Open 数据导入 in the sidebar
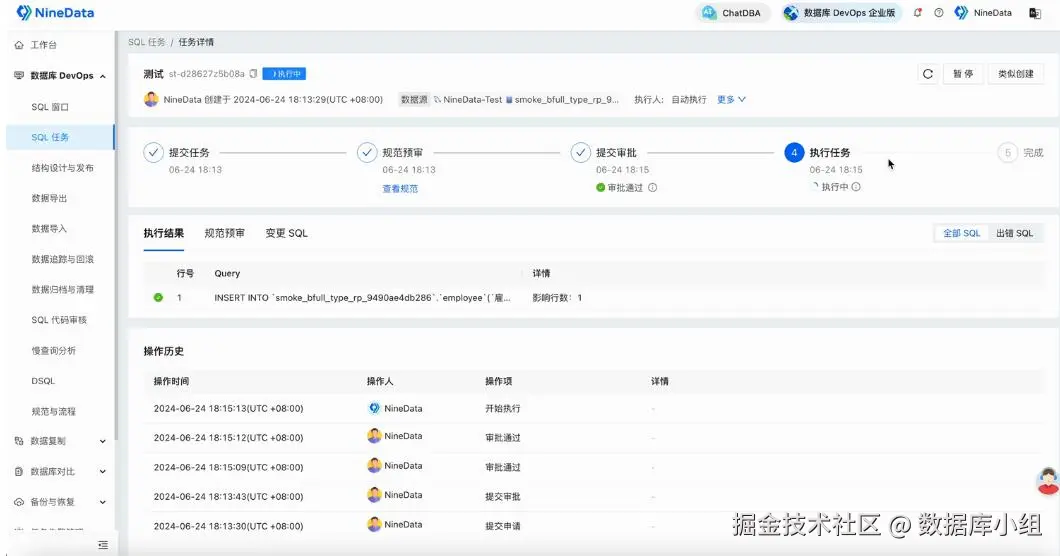Image resolution: width=1060 pixels, height=556 pixels. click(x=49, y=229)
